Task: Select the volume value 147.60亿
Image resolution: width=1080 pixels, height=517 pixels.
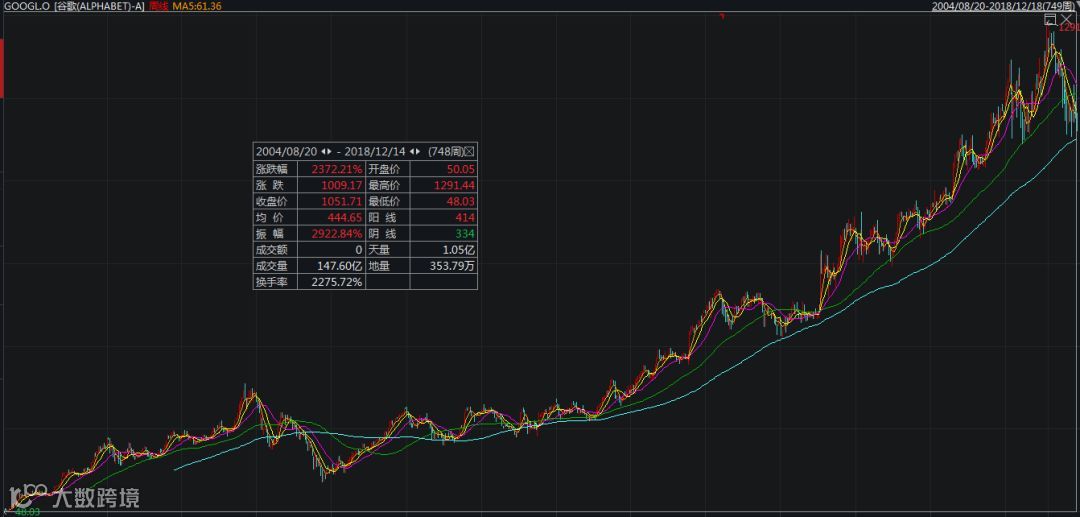Action: (x=340, y=266)
